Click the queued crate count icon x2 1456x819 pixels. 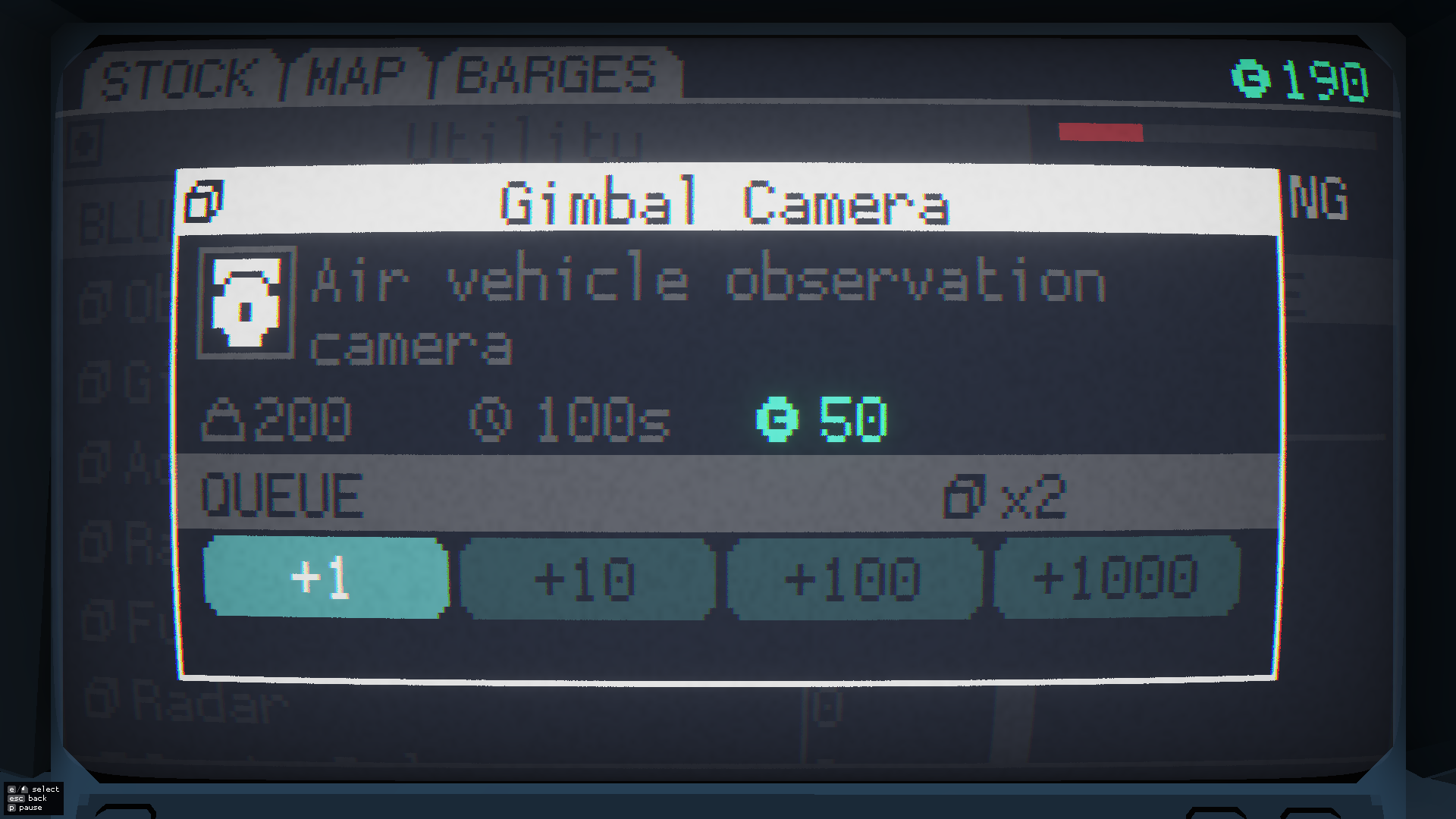[x=964, y=497]
